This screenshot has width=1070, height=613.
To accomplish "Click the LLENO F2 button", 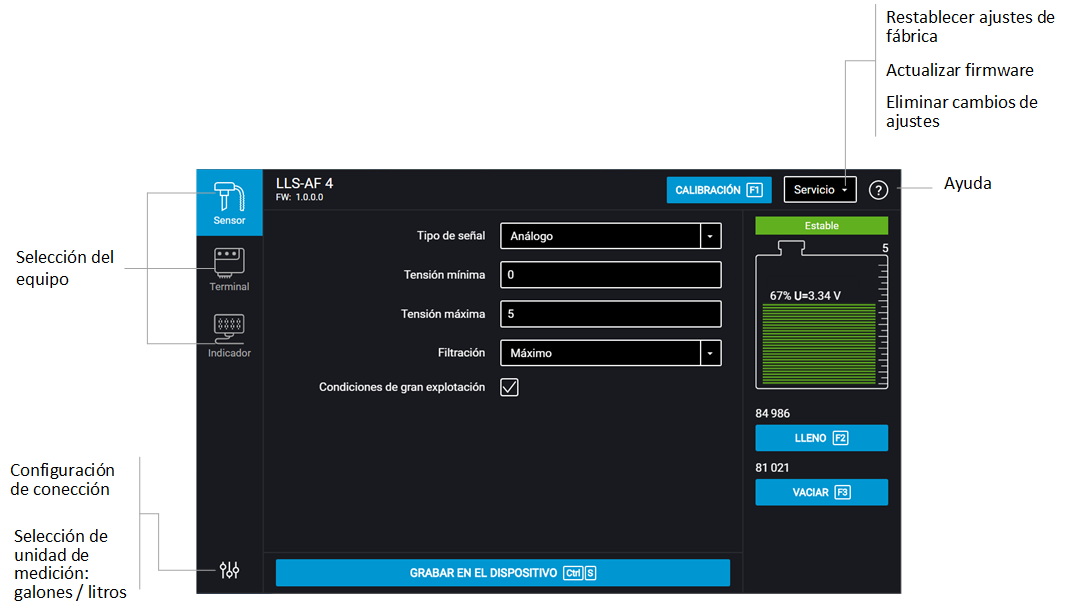I will (821, 437).
